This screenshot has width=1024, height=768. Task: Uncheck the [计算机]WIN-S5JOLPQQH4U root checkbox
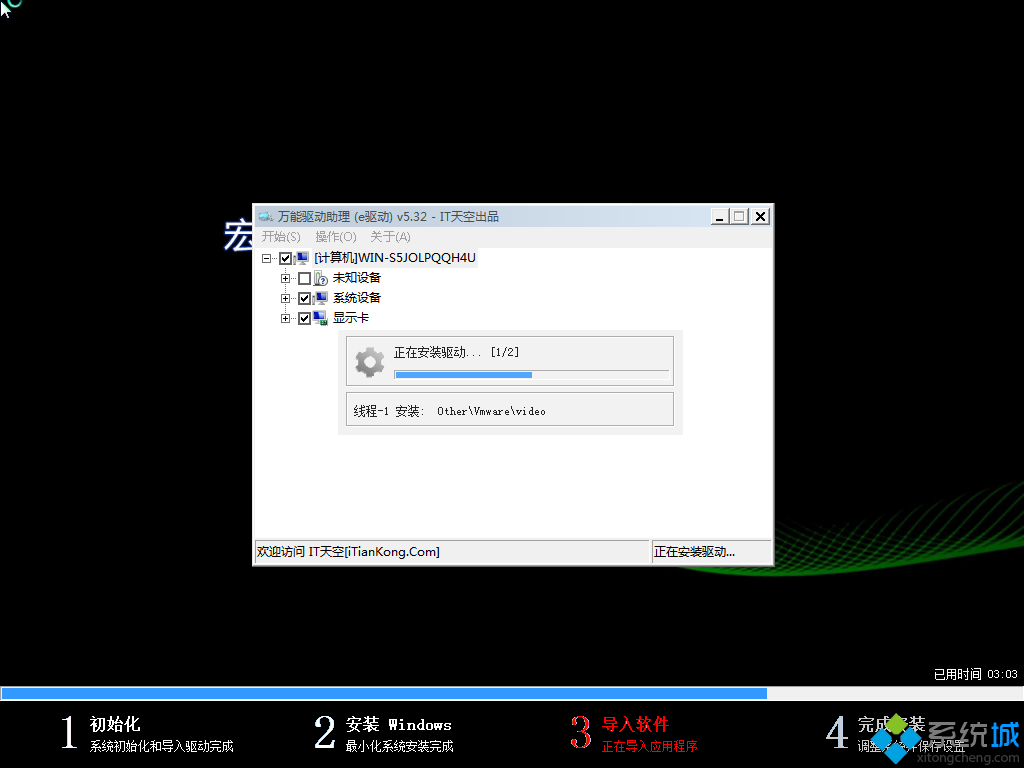(x=285, y=257)
